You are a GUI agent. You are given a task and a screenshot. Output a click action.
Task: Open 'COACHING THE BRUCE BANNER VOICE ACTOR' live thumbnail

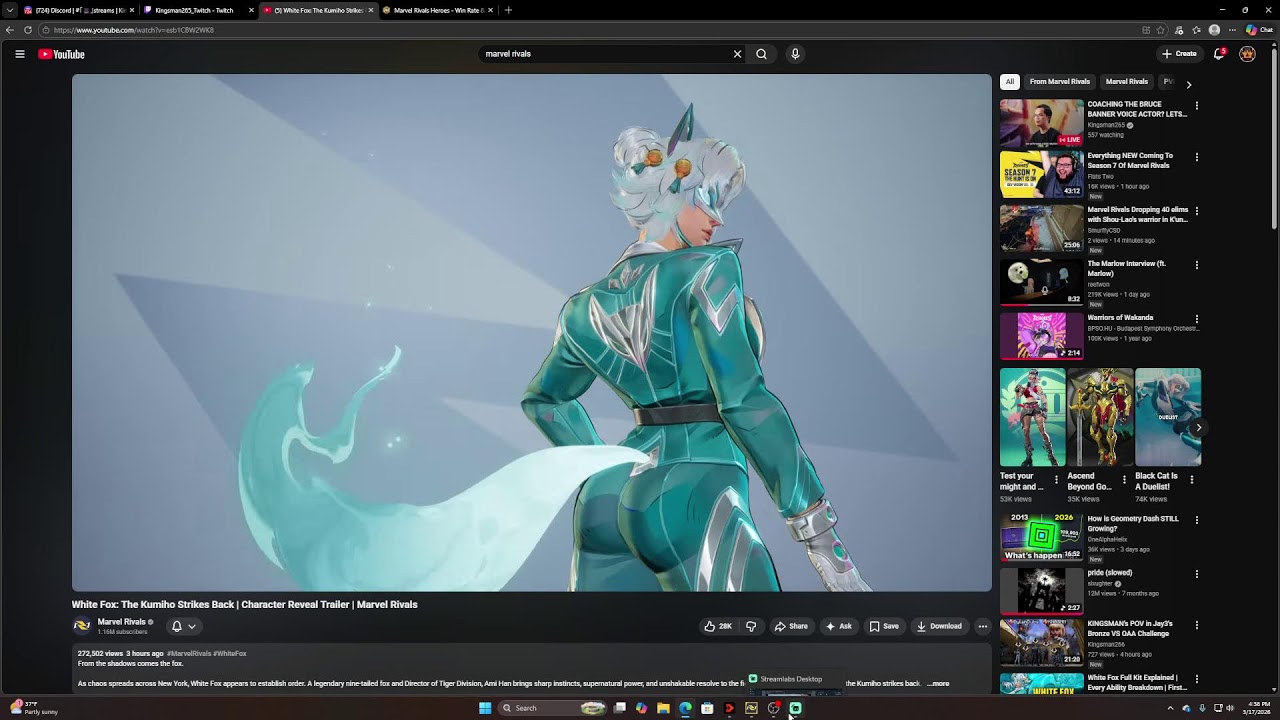(1041, 122)
